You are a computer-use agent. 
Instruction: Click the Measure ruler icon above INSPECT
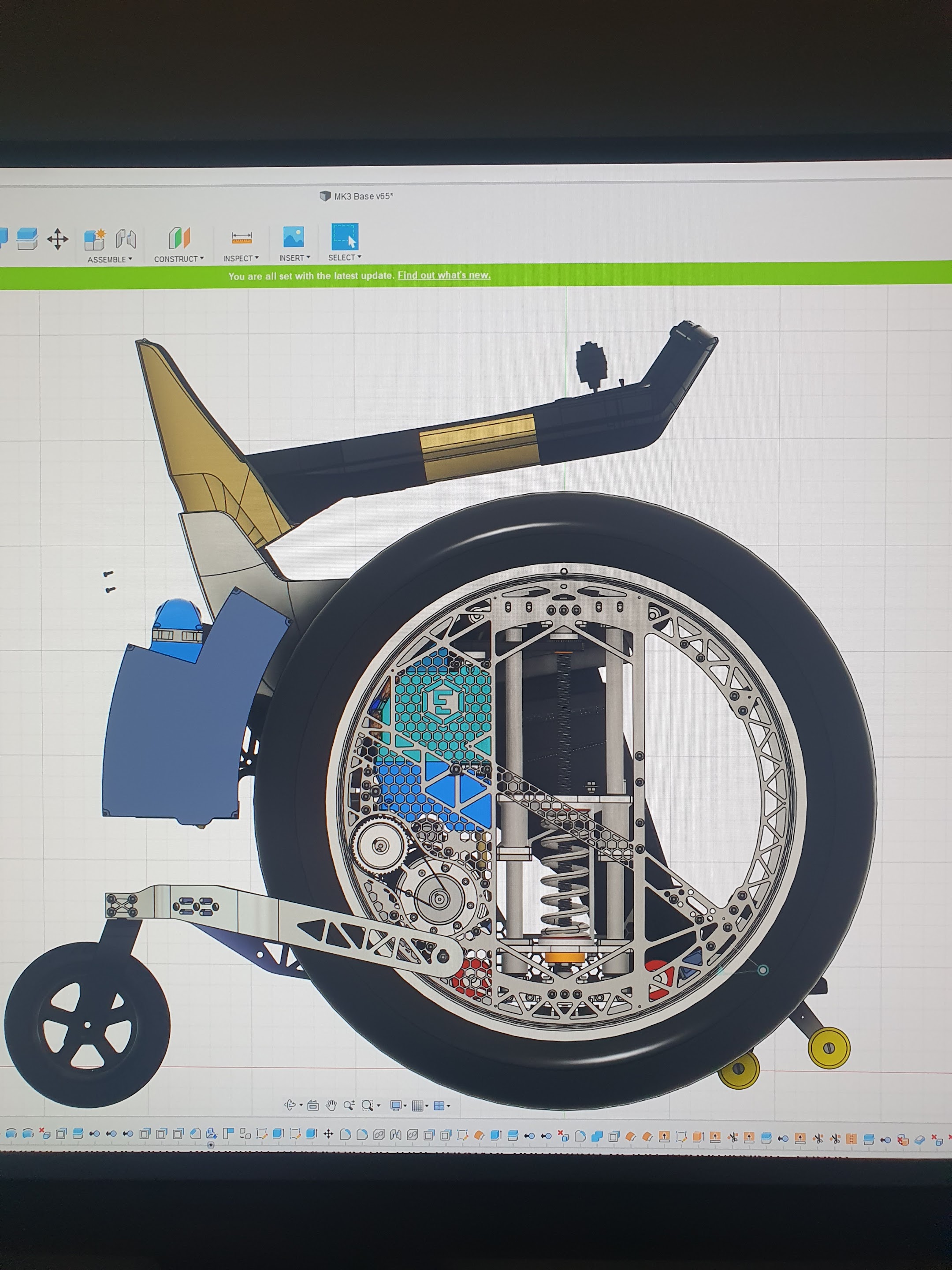[242, 237]
